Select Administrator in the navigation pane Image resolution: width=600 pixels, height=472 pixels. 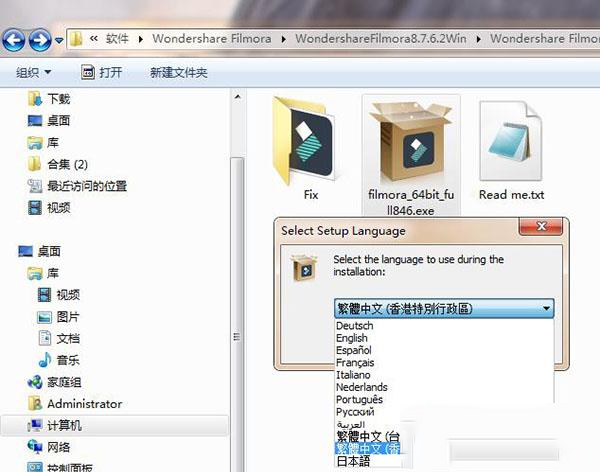point(84,404)
